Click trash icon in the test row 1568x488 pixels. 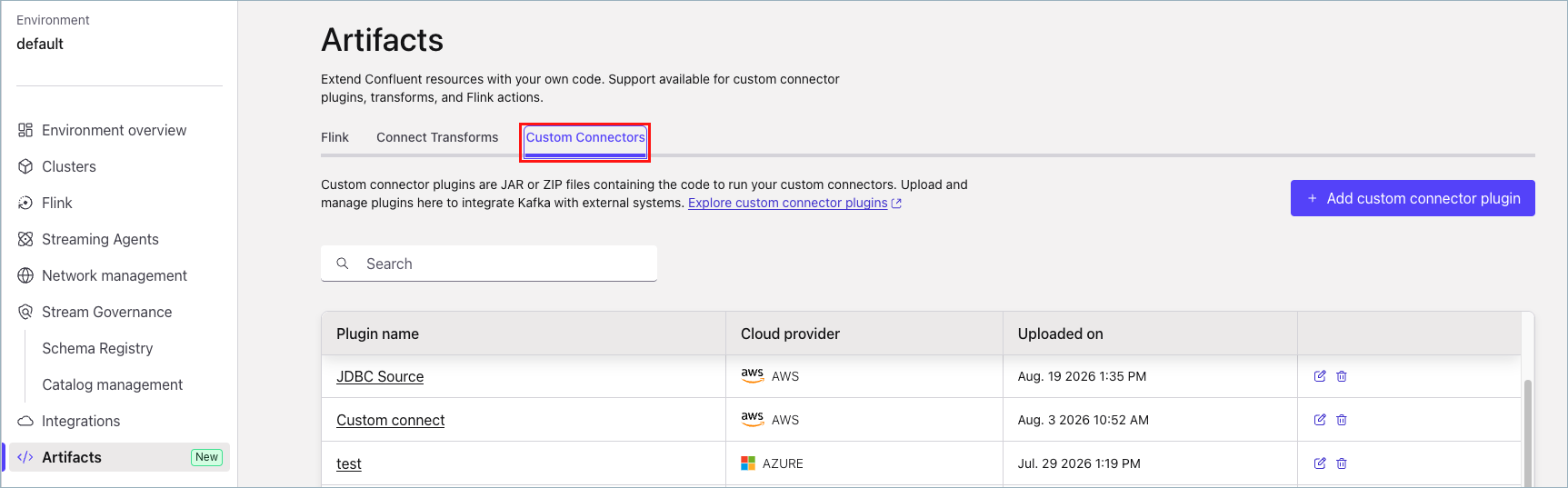point(1342,463)
